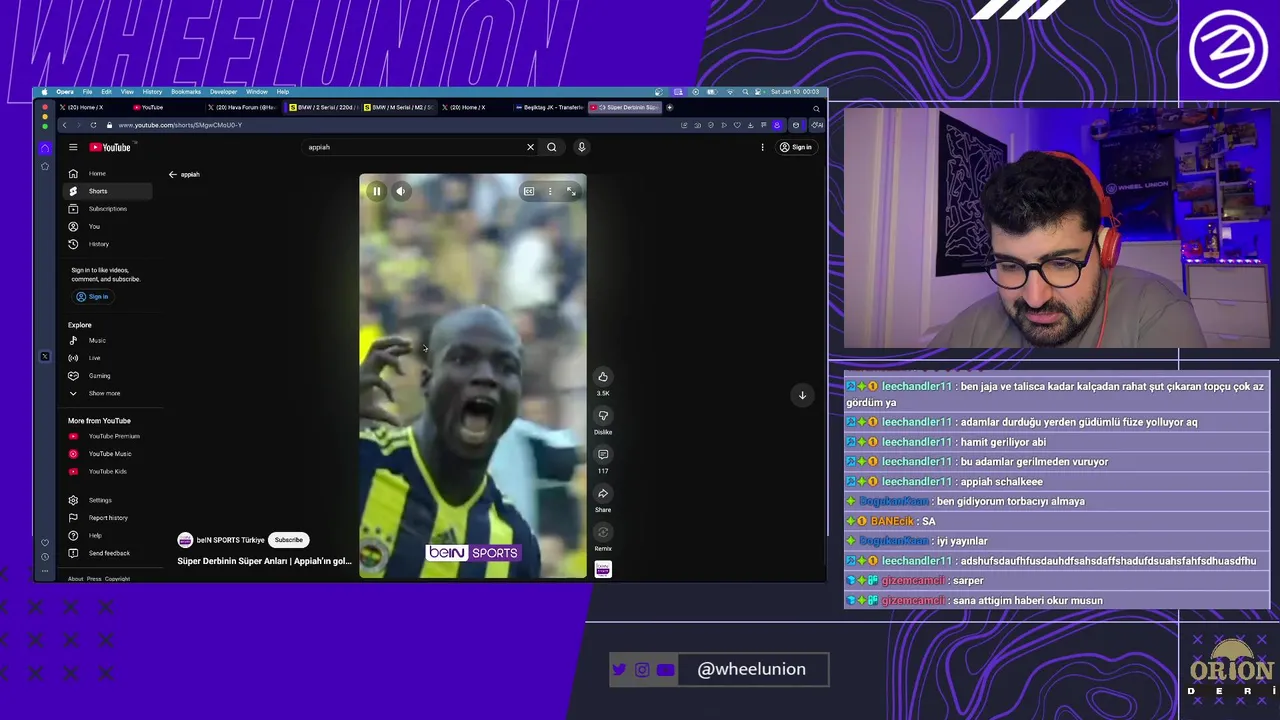Open Opera sidebar history clock icon
Screen dimensions: 1280x720
point(44,555)
